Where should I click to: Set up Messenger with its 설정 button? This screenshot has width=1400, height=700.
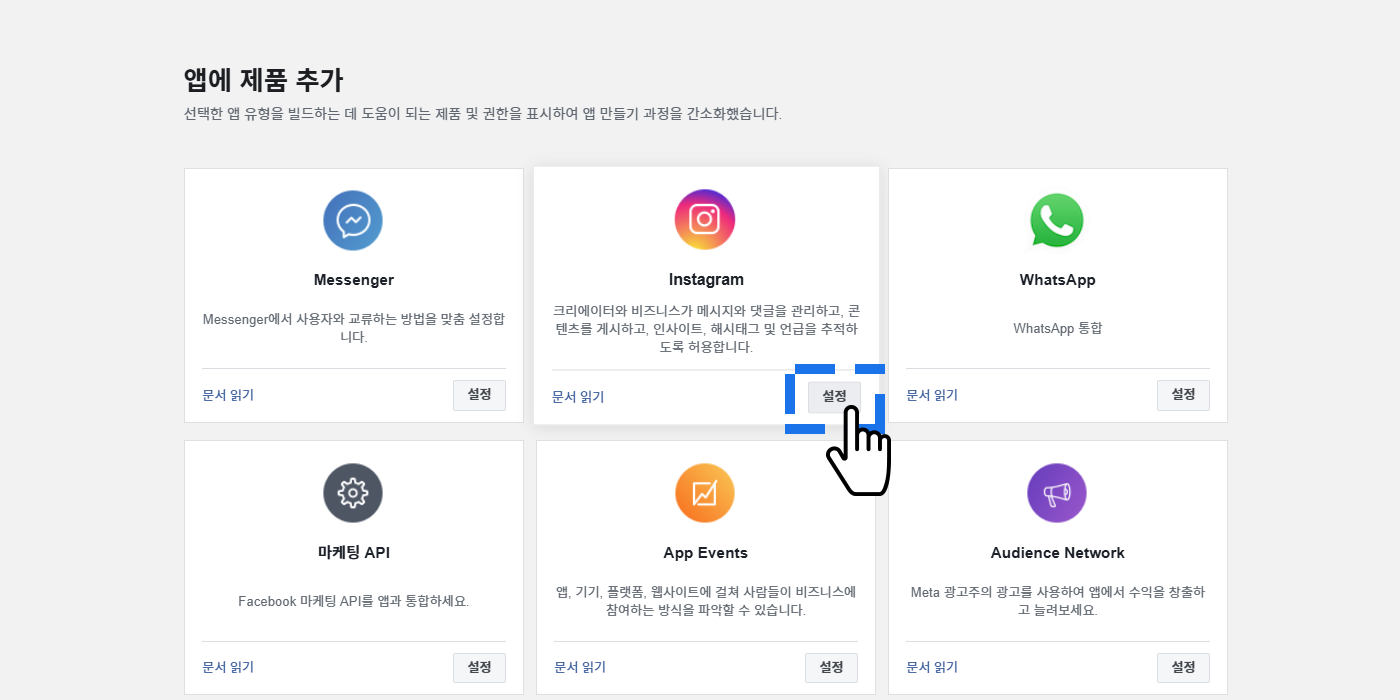[x=479, y=395]
